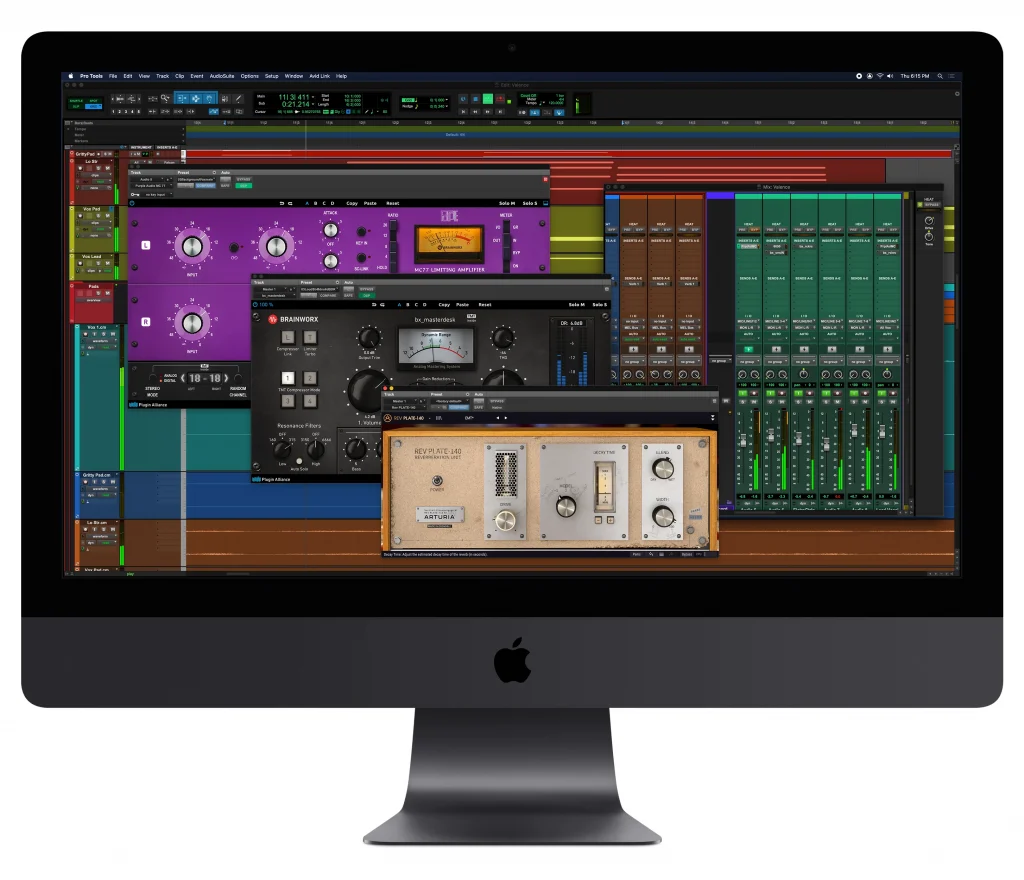Image resolution: width=1024 pixels, height=880 pixels.
Task: Toggle the MC77 SC-Link button
Action: [x=361, y=258]
